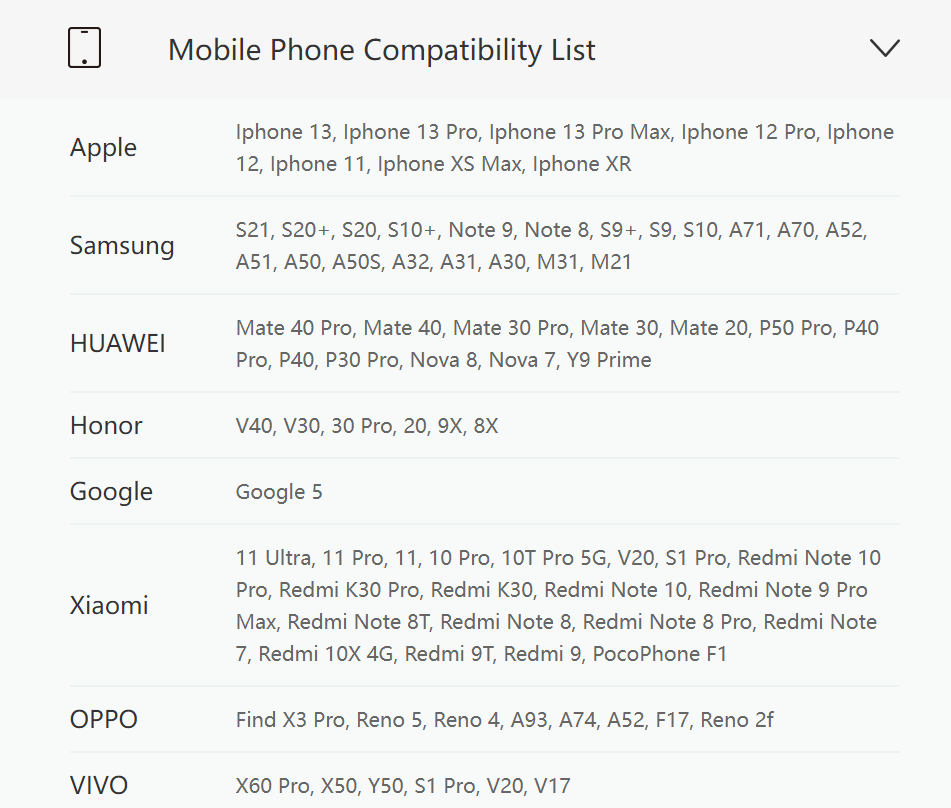
Task: Click the HUAWEI Mate models list
Action: click(x=557, y=344)
